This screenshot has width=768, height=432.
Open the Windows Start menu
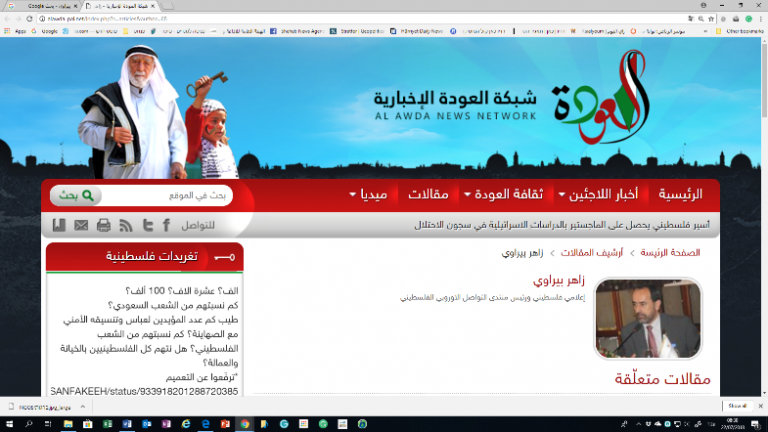9,424
